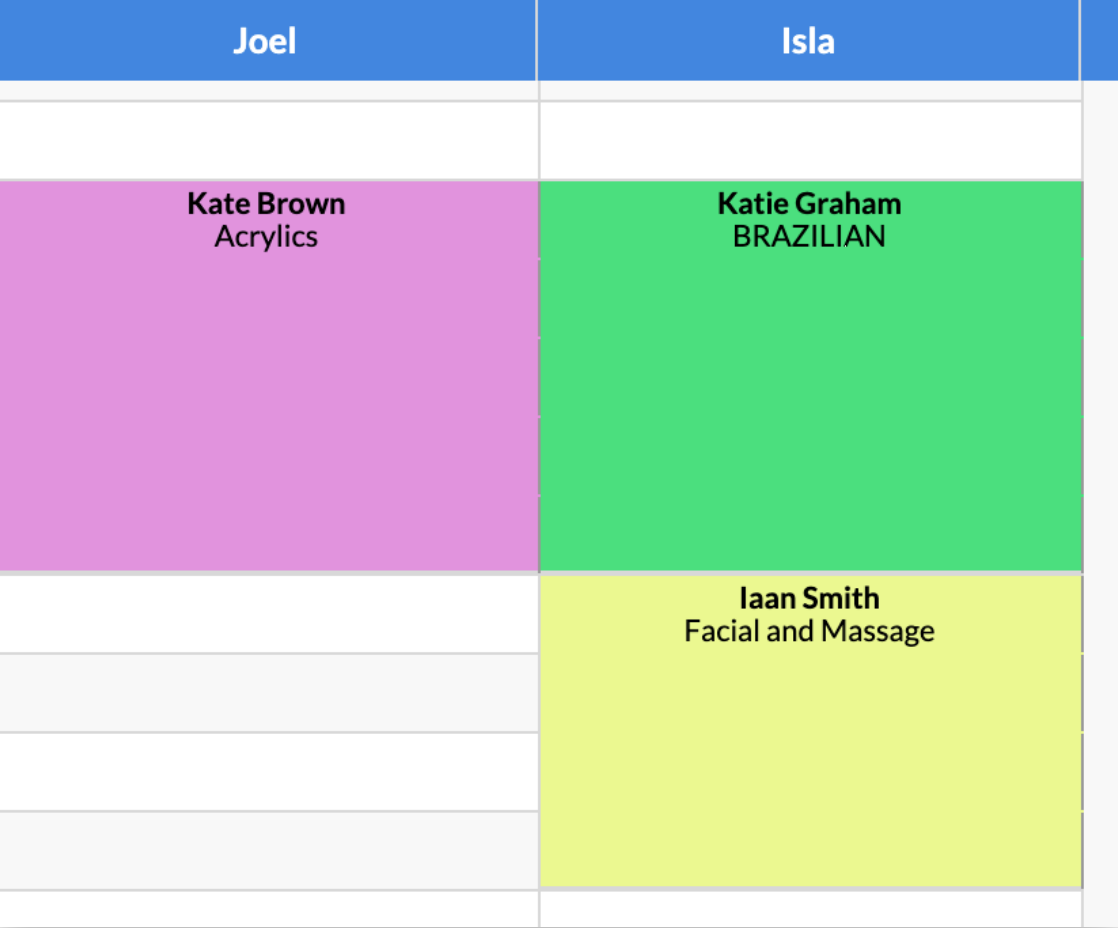1118x928 pixels.
Task: Click the empty slot below Kate Brown's booking
Action: [x=265, y=615]
